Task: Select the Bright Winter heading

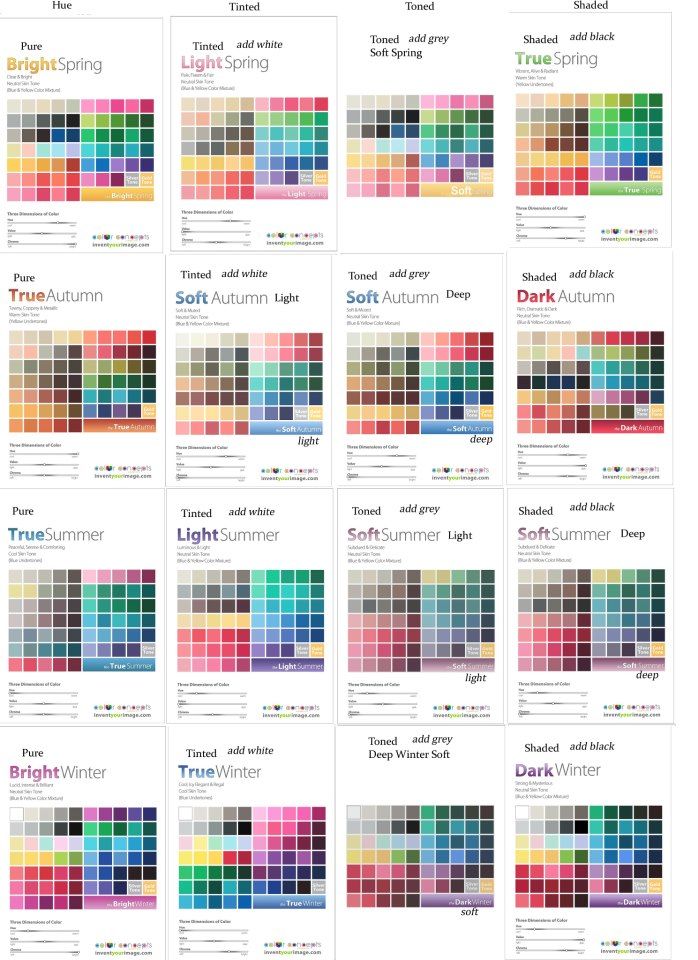Action: (x=58, y=773)
